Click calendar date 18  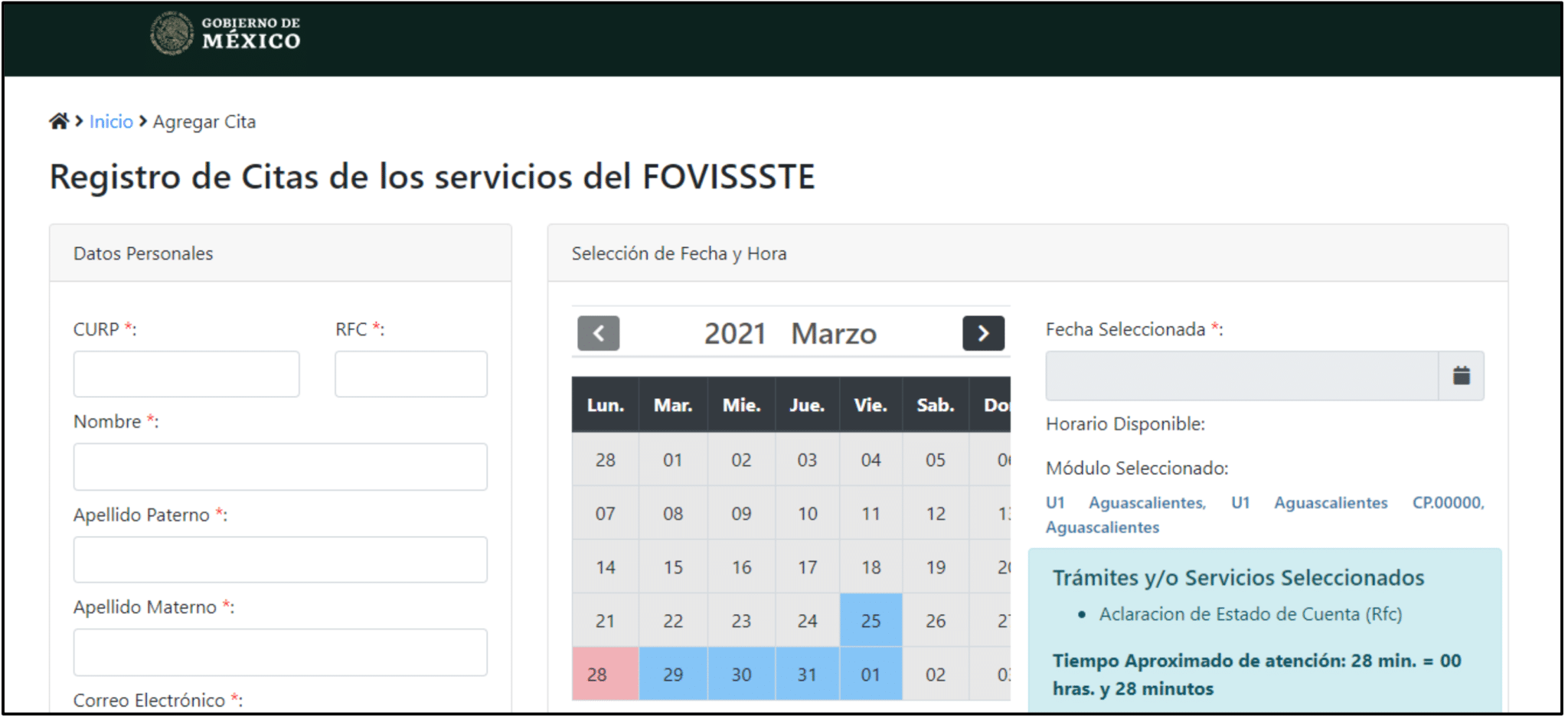pos(871,567)
